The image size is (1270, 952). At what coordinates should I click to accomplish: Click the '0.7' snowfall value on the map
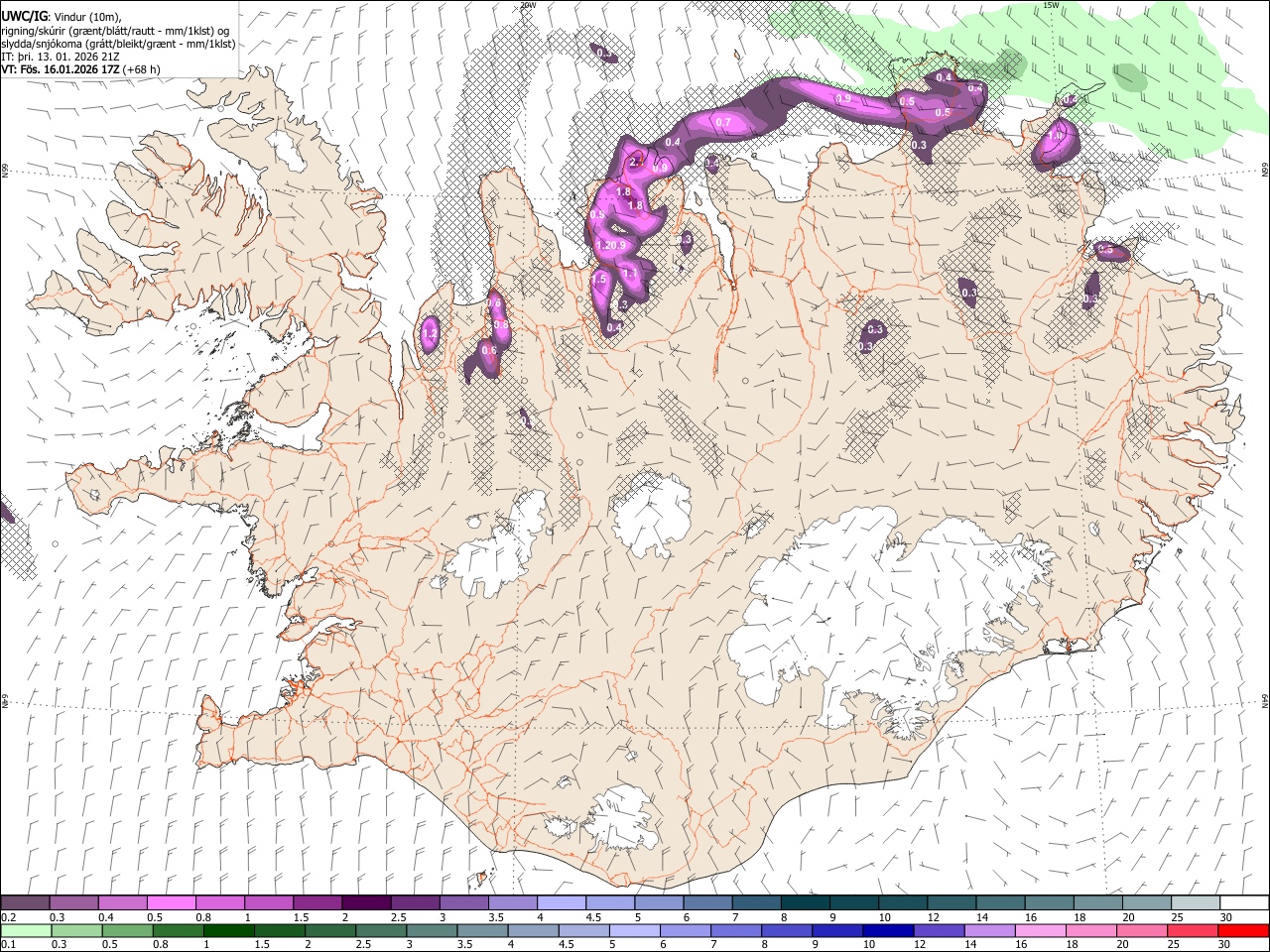[x=722, y=122]
